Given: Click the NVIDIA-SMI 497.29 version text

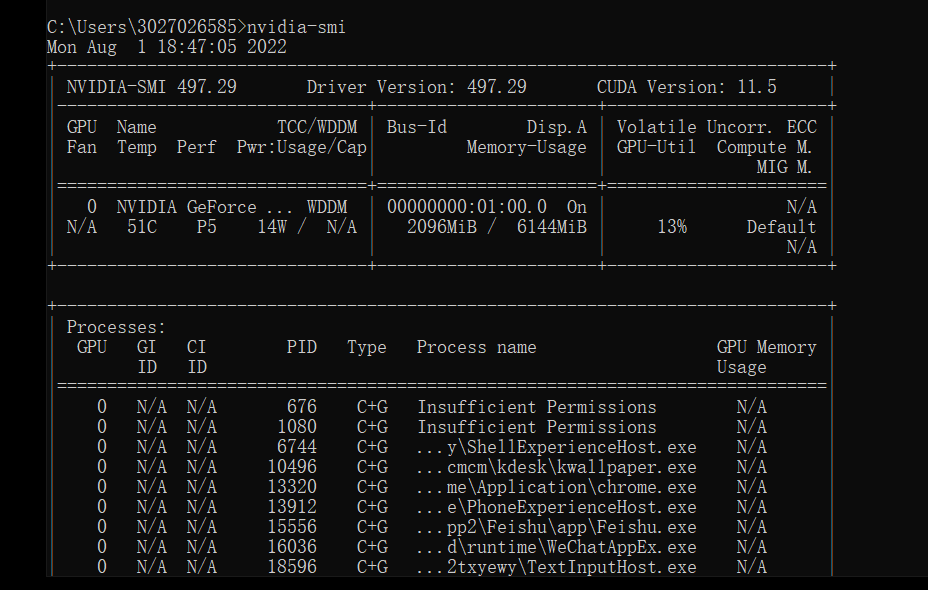Looking at the screenshot, I should 152,87.
